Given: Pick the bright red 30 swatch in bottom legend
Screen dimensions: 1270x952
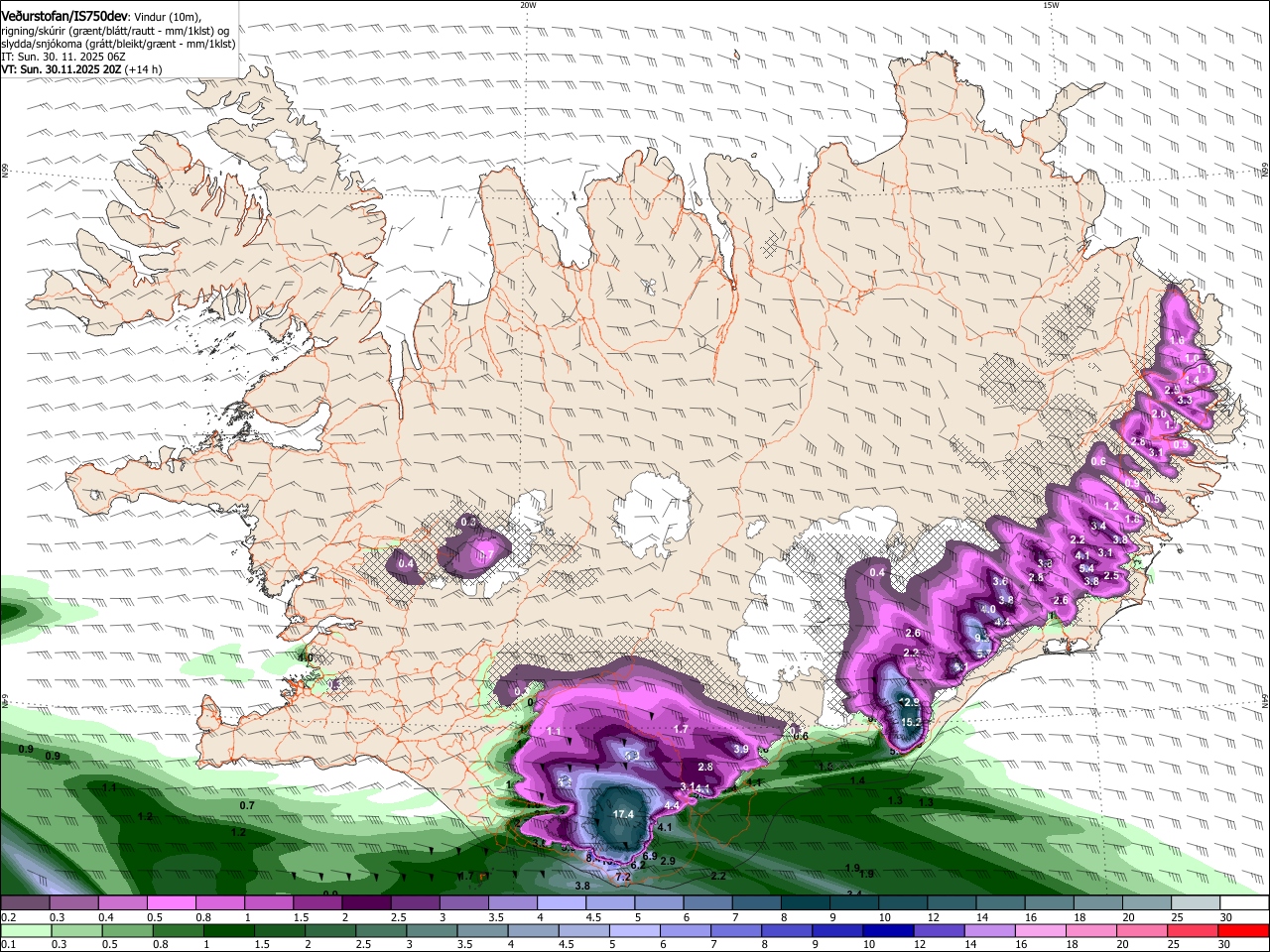Looking at the screenshot, I should tap(1244, 931).
